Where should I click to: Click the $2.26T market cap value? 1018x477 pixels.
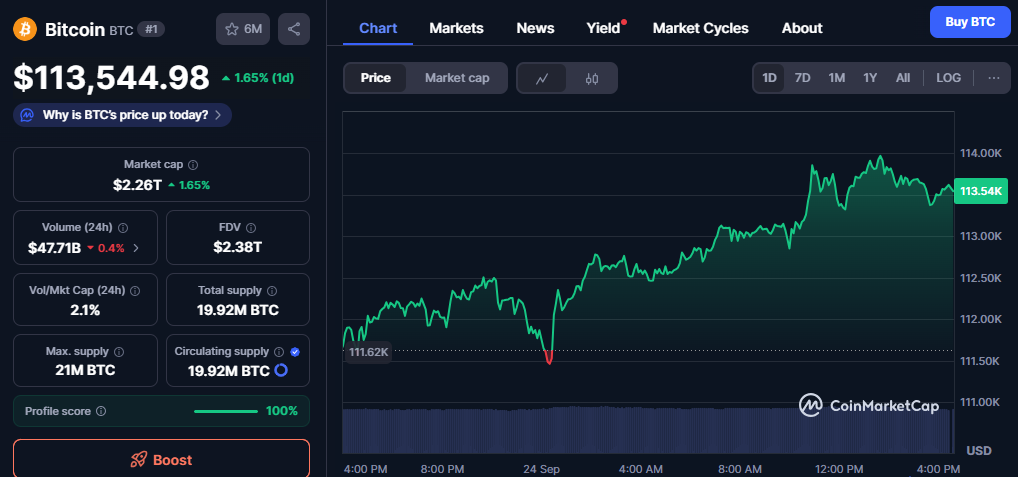pos(137,185)
